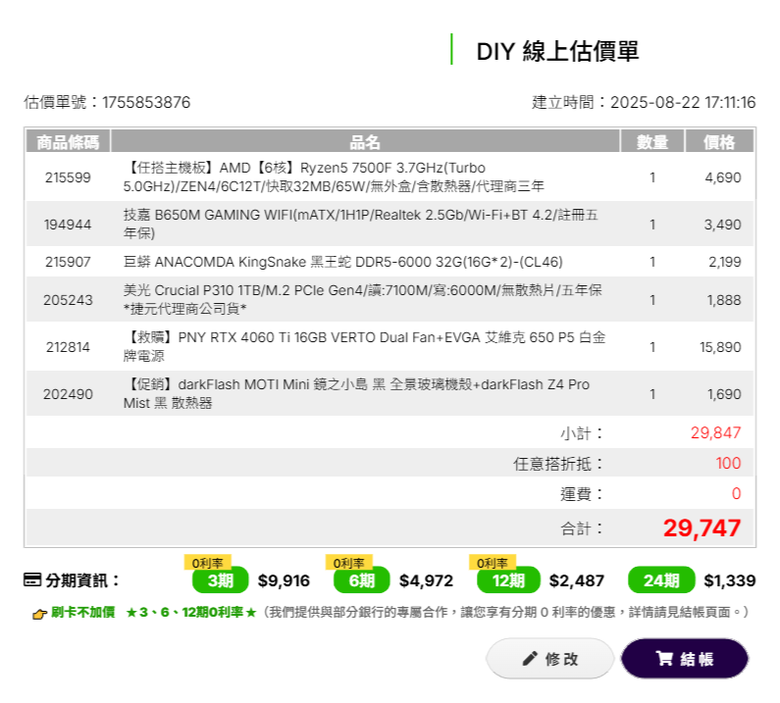Click the credit card icon beside 分期資訊
Viewport: 780px width, 703px height.
pyautogui.click(x=32, y=580)
